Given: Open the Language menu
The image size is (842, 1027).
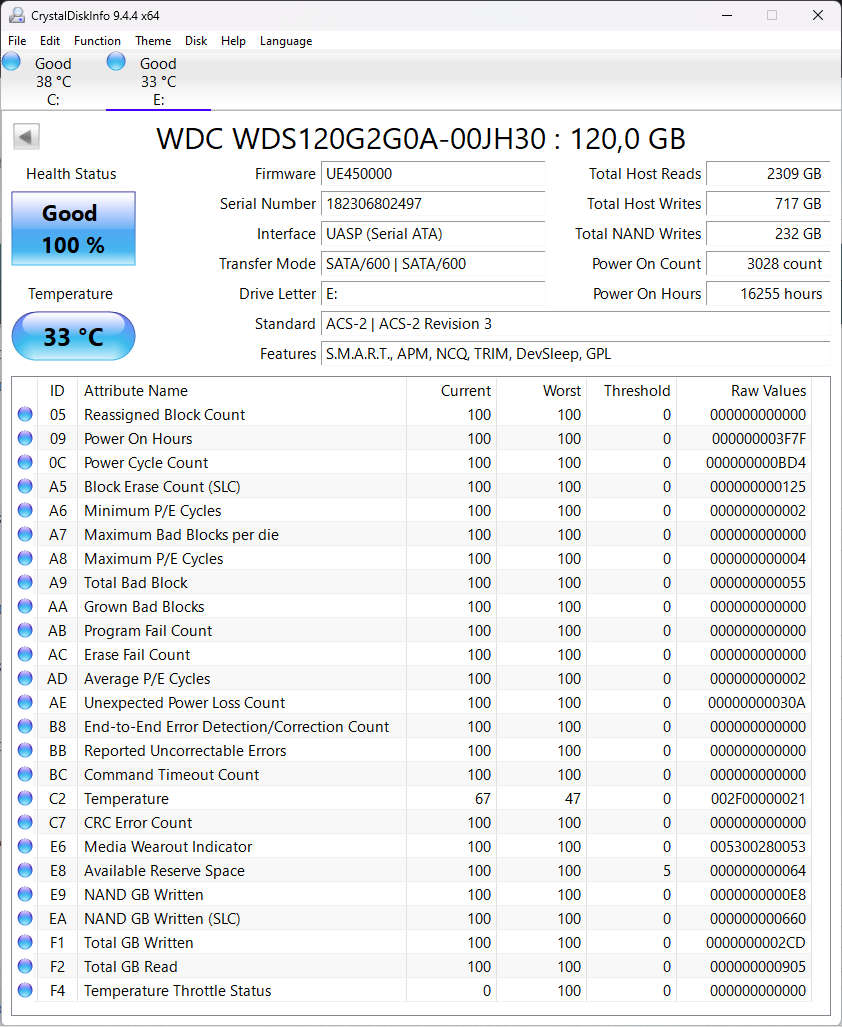Looking at the screenshot, I should tap(286, 41).
